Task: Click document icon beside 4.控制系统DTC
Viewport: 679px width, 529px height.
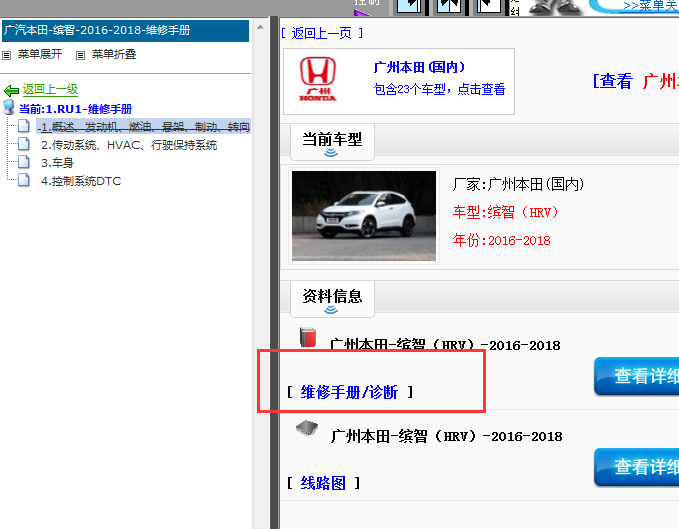Action: pyautogui.click(x=24, y=180)
